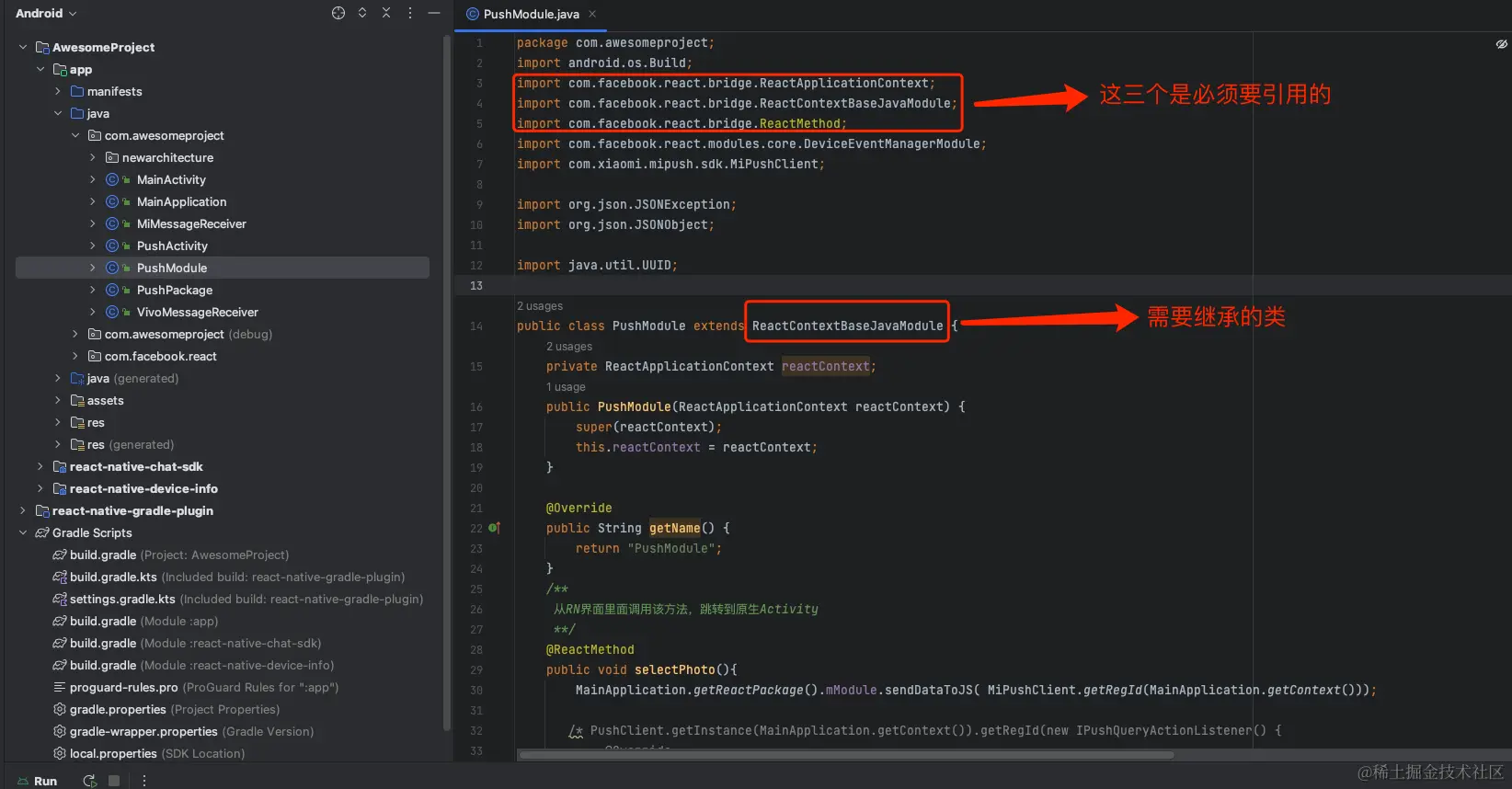The height and width of the screenshot is (789, 1512).
Task: Click the stop icon in Run bar
Action: (x=114, y=781)
